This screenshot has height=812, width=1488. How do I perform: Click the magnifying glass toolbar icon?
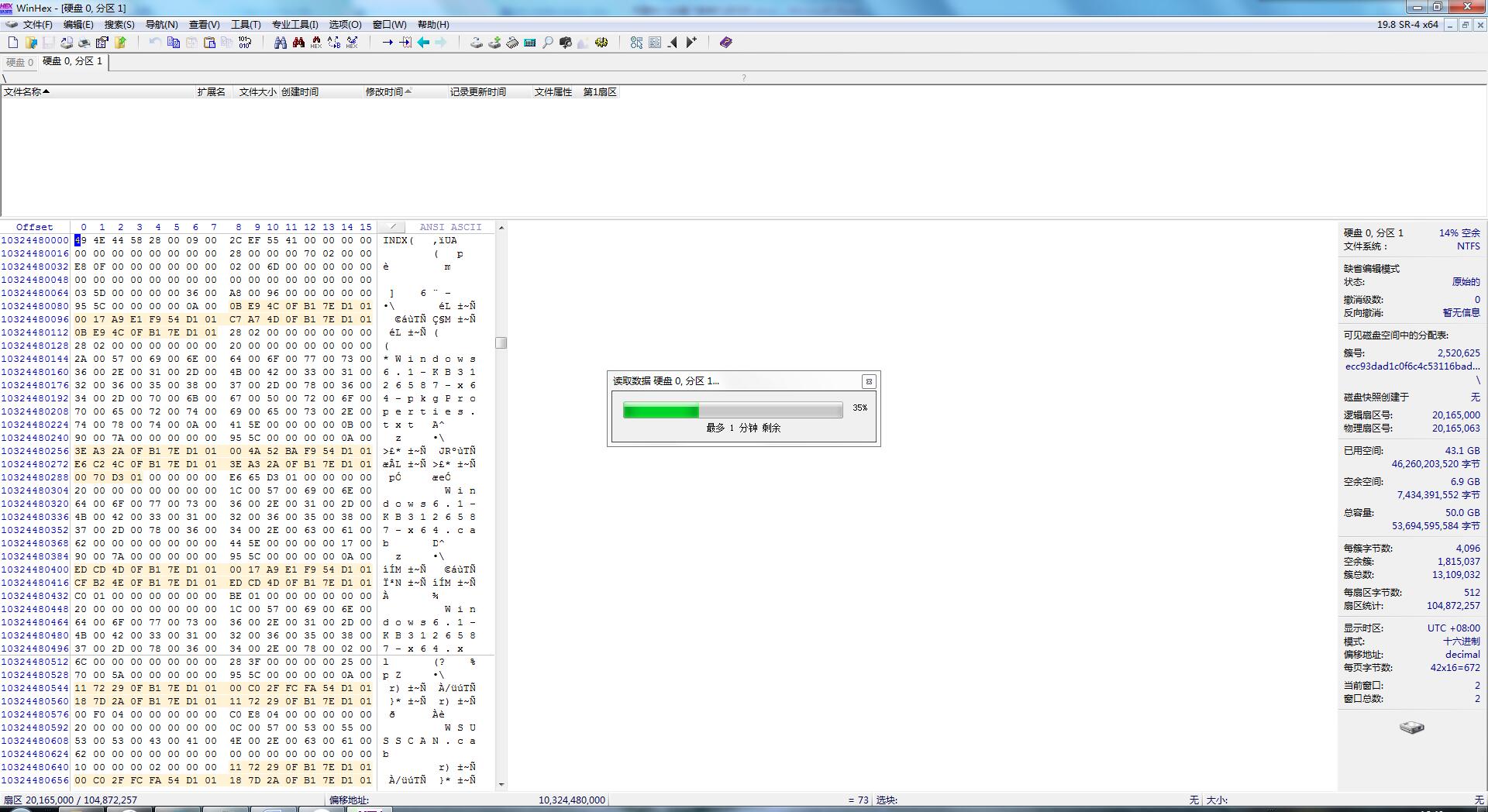coord(548,43)
